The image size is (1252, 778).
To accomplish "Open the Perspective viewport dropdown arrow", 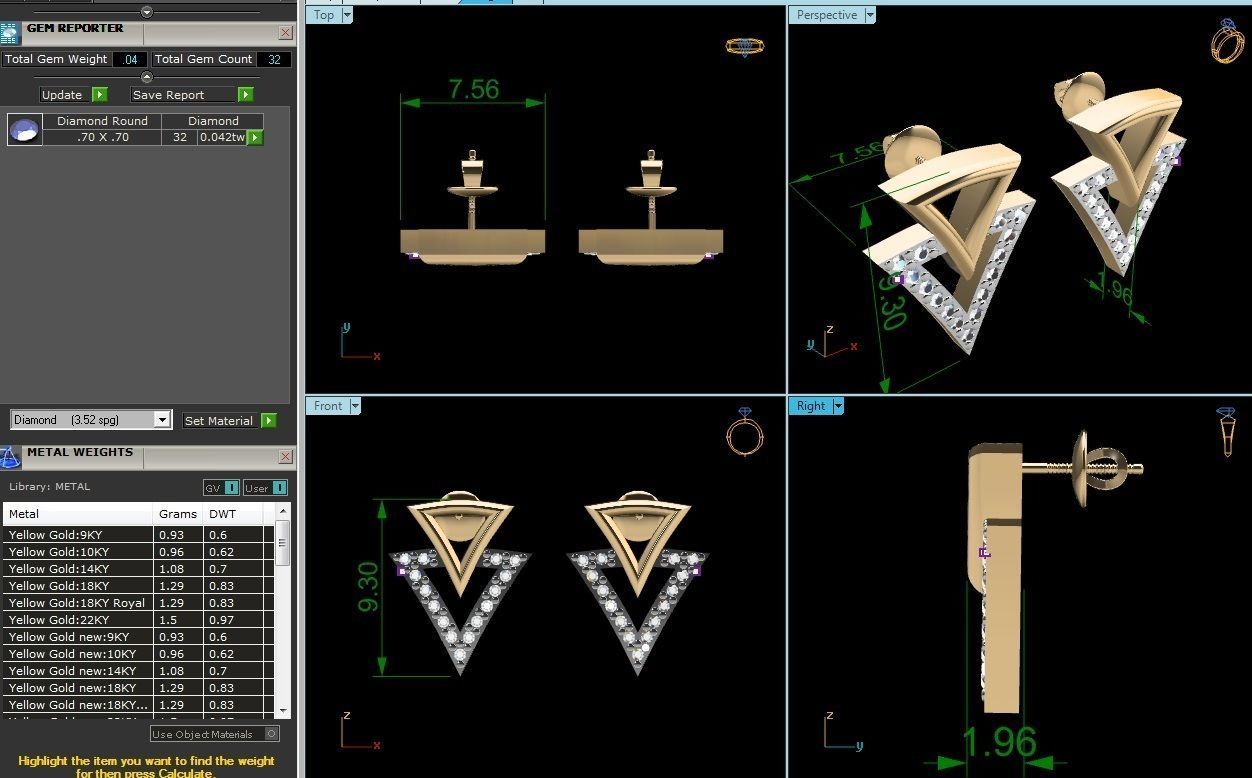I will coord(870,15).
